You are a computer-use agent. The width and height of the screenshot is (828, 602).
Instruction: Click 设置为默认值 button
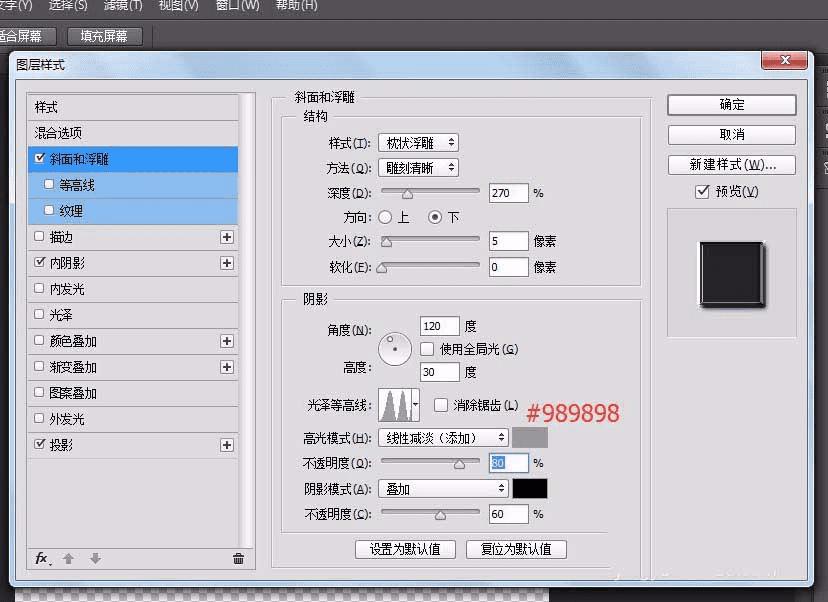point(405,549)
